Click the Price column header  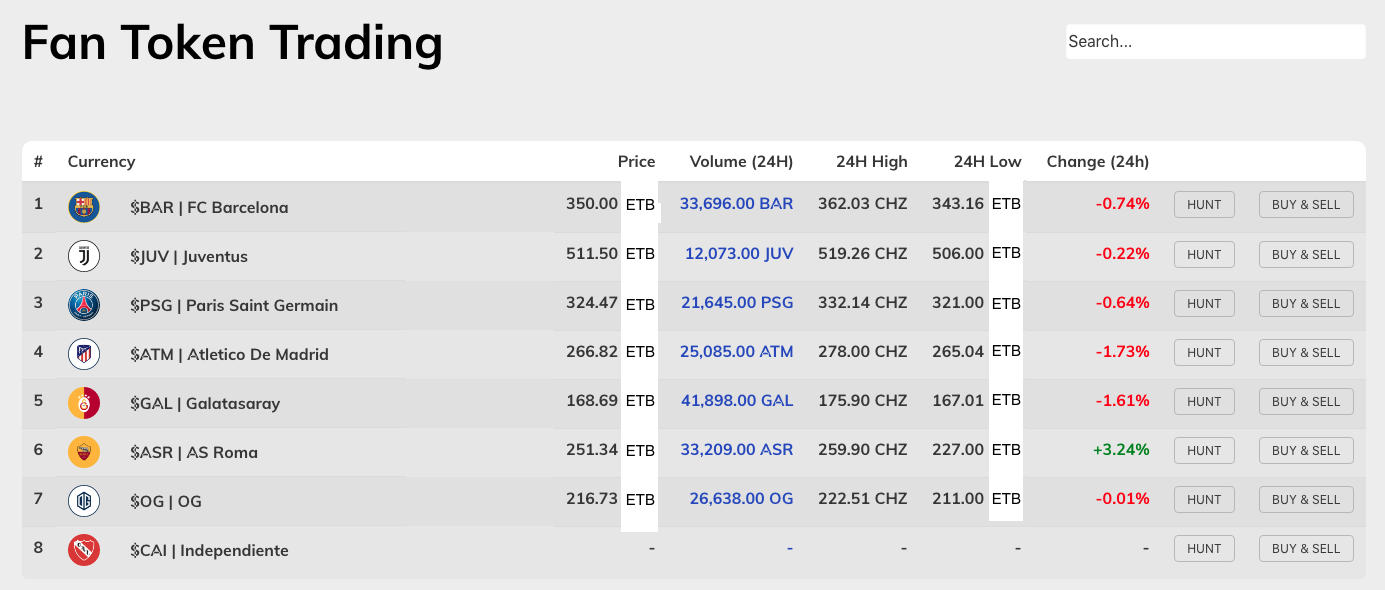coord(637,162)
